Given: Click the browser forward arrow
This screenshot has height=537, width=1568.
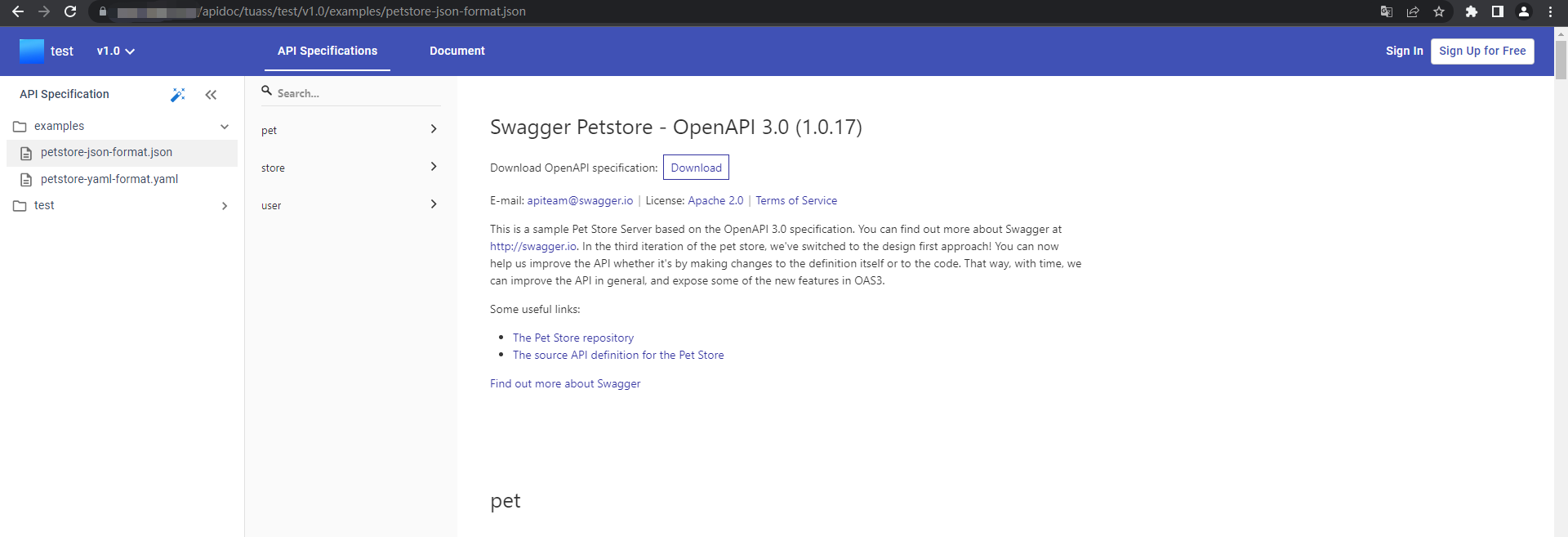Looking at the screenshot, I should [x=44, y=11].
